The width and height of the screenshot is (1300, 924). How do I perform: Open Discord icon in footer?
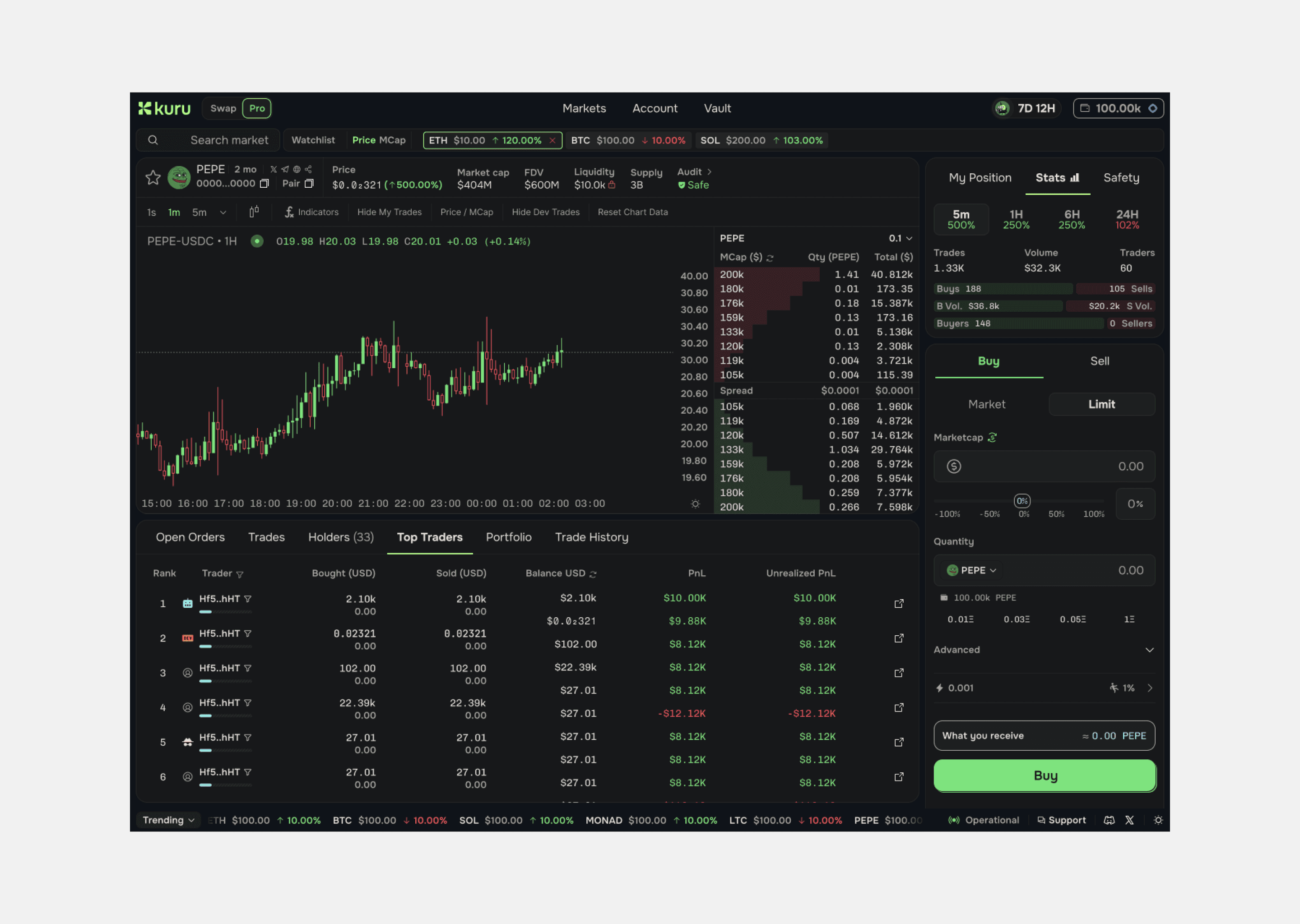[x=1110, y=820]
